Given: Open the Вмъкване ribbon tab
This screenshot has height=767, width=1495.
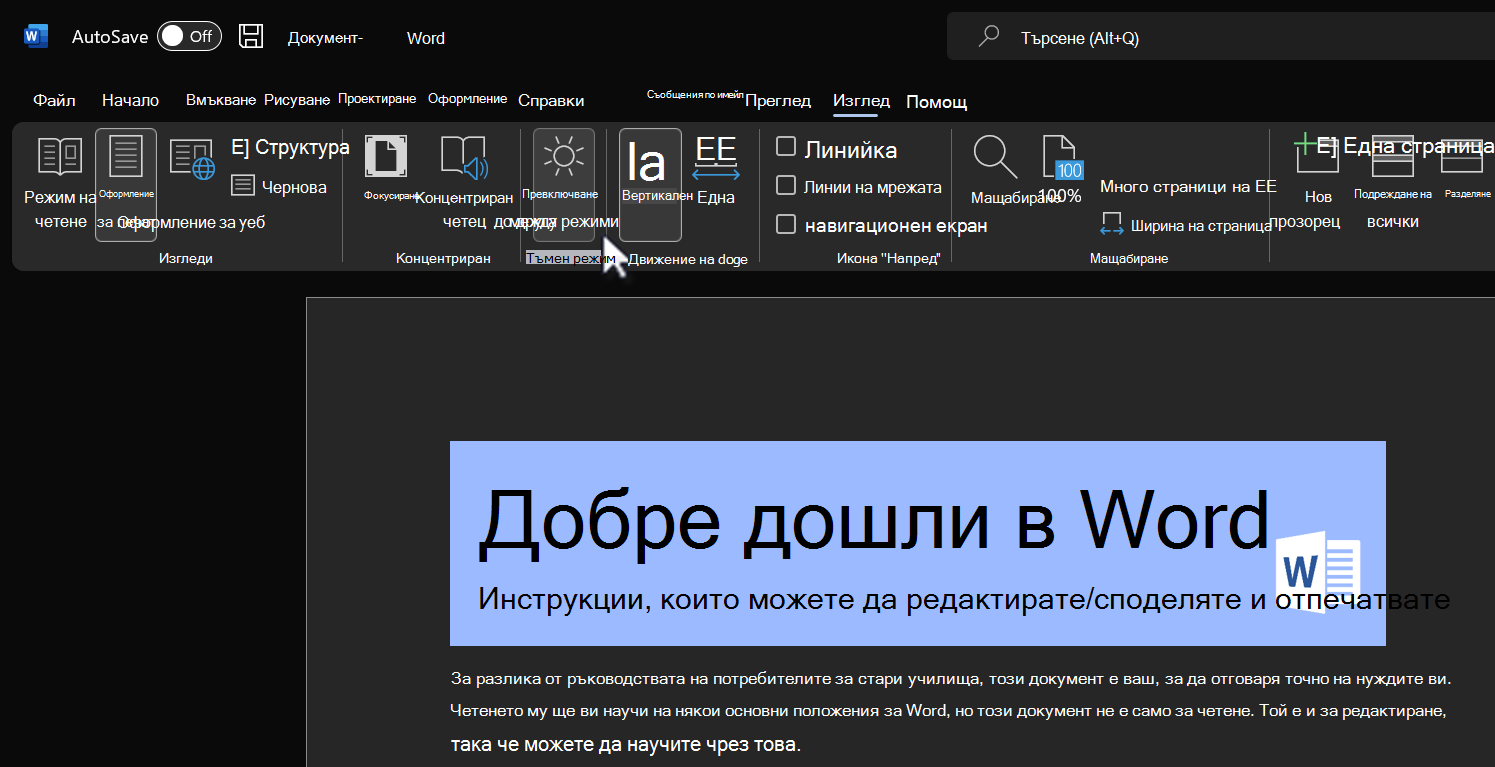Looking at the screenshot, I should click(221, 100).
